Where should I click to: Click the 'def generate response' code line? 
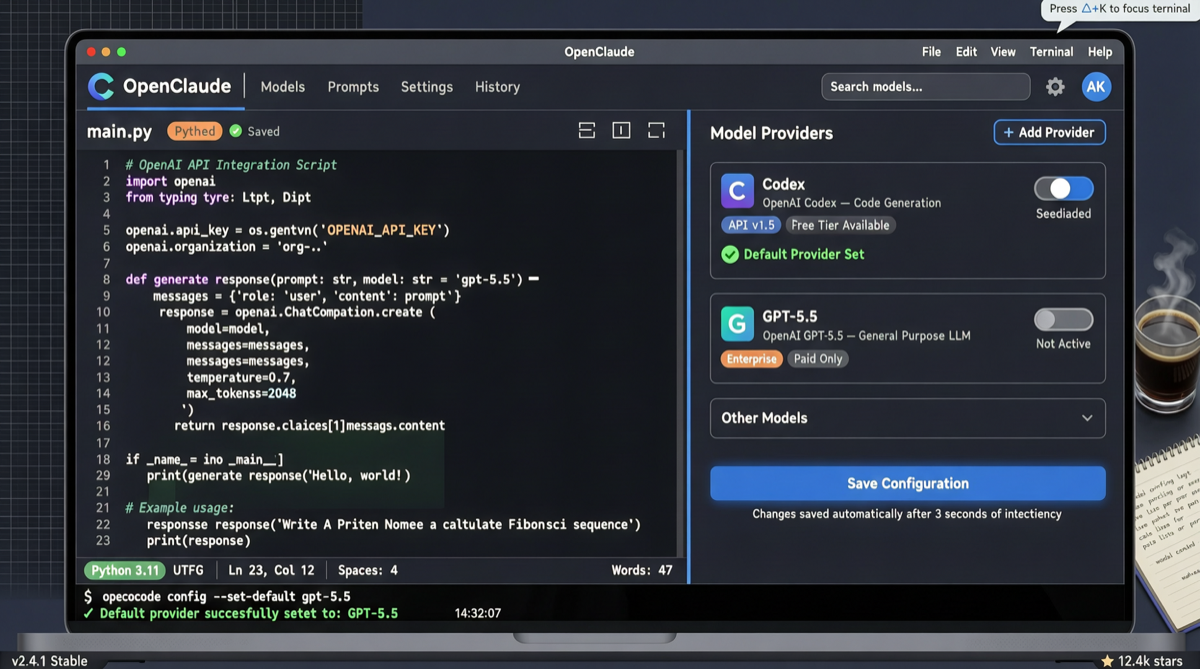[332, 279]
